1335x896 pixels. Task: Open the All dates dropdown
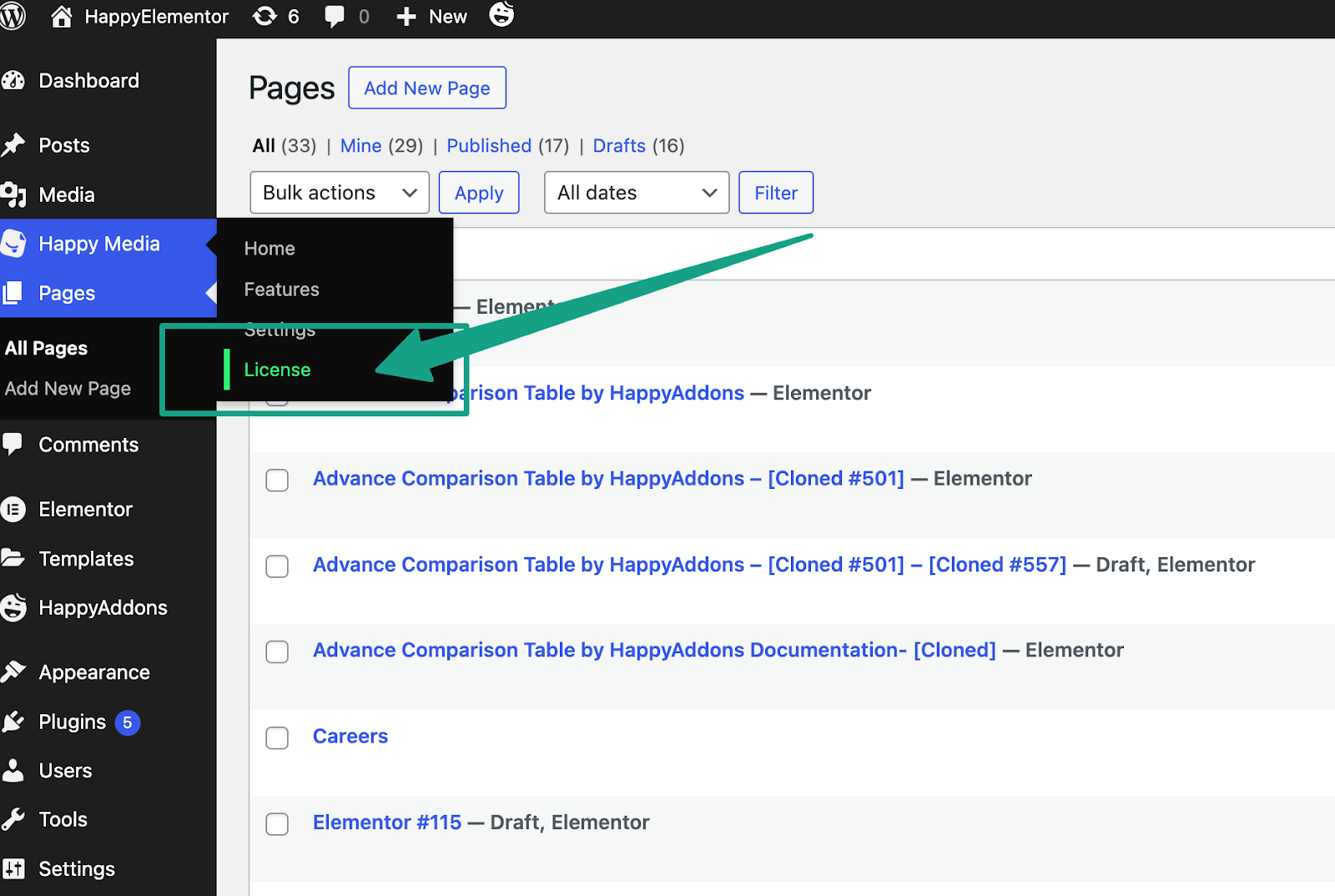tap(637, 193)
